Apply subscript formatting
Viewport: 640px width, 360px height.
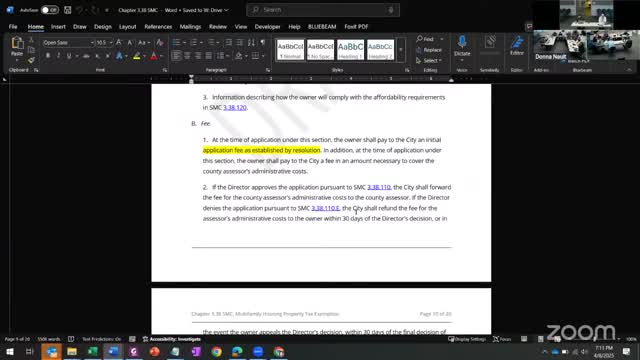click(x=97, y=56)
